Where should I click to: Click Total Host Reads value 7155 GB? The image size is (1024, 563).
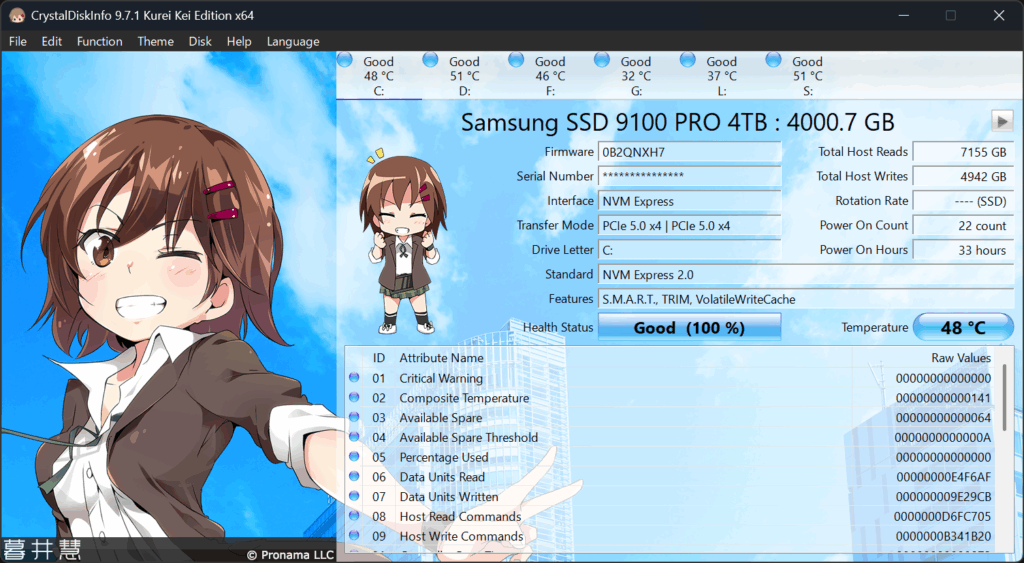point(963,152)
